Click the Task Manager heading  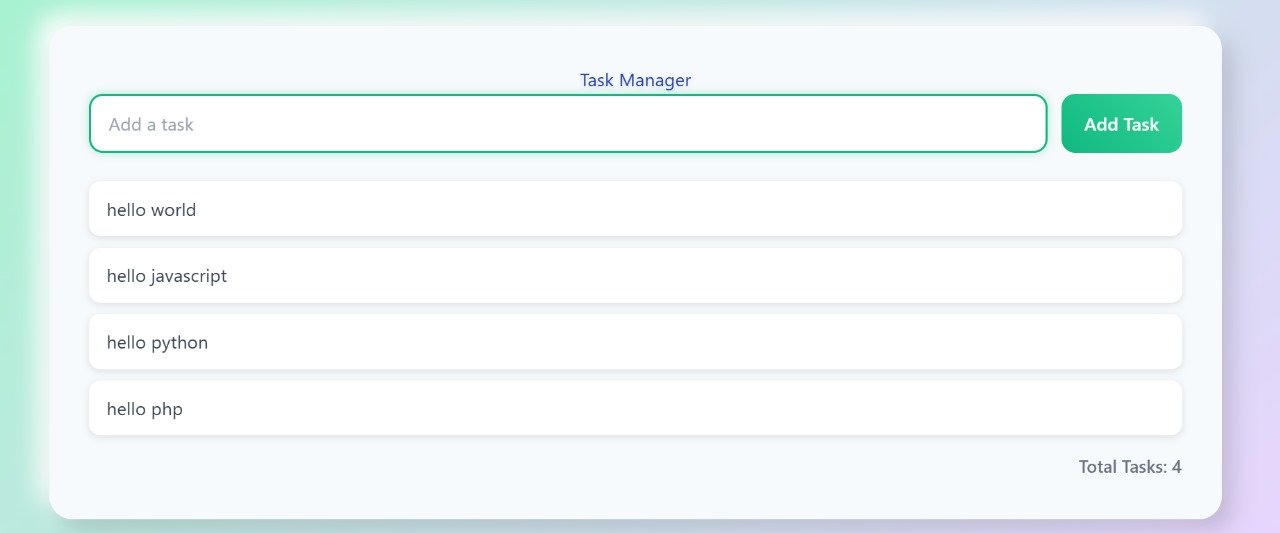tap(636, 80)
